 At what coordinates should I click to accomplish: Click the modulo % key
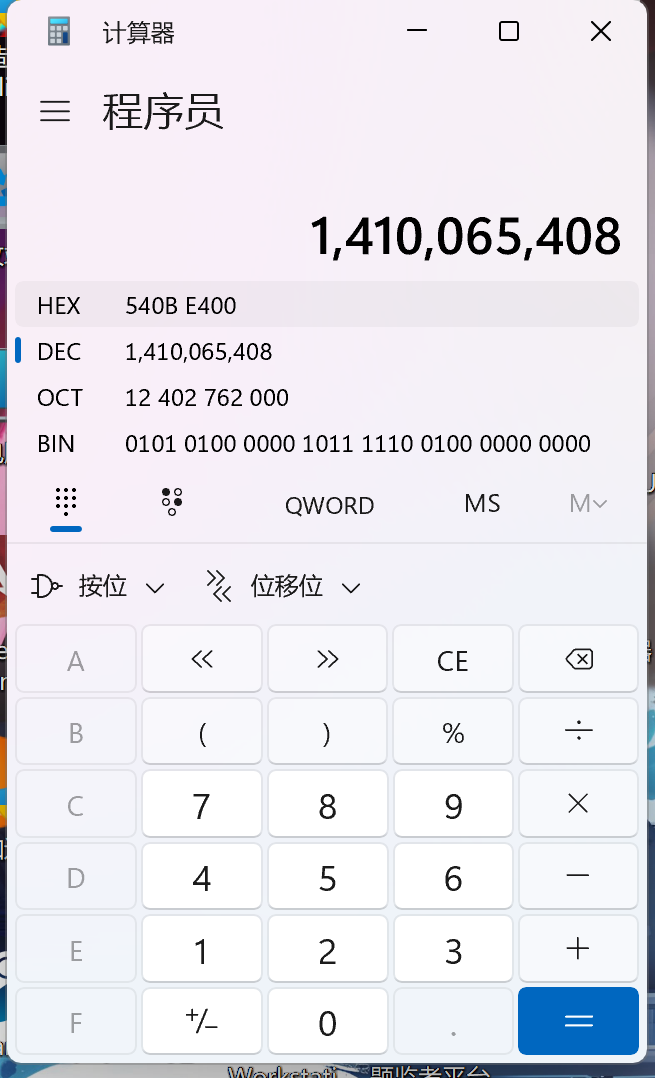pyautogui.click(x=453, y=733)
